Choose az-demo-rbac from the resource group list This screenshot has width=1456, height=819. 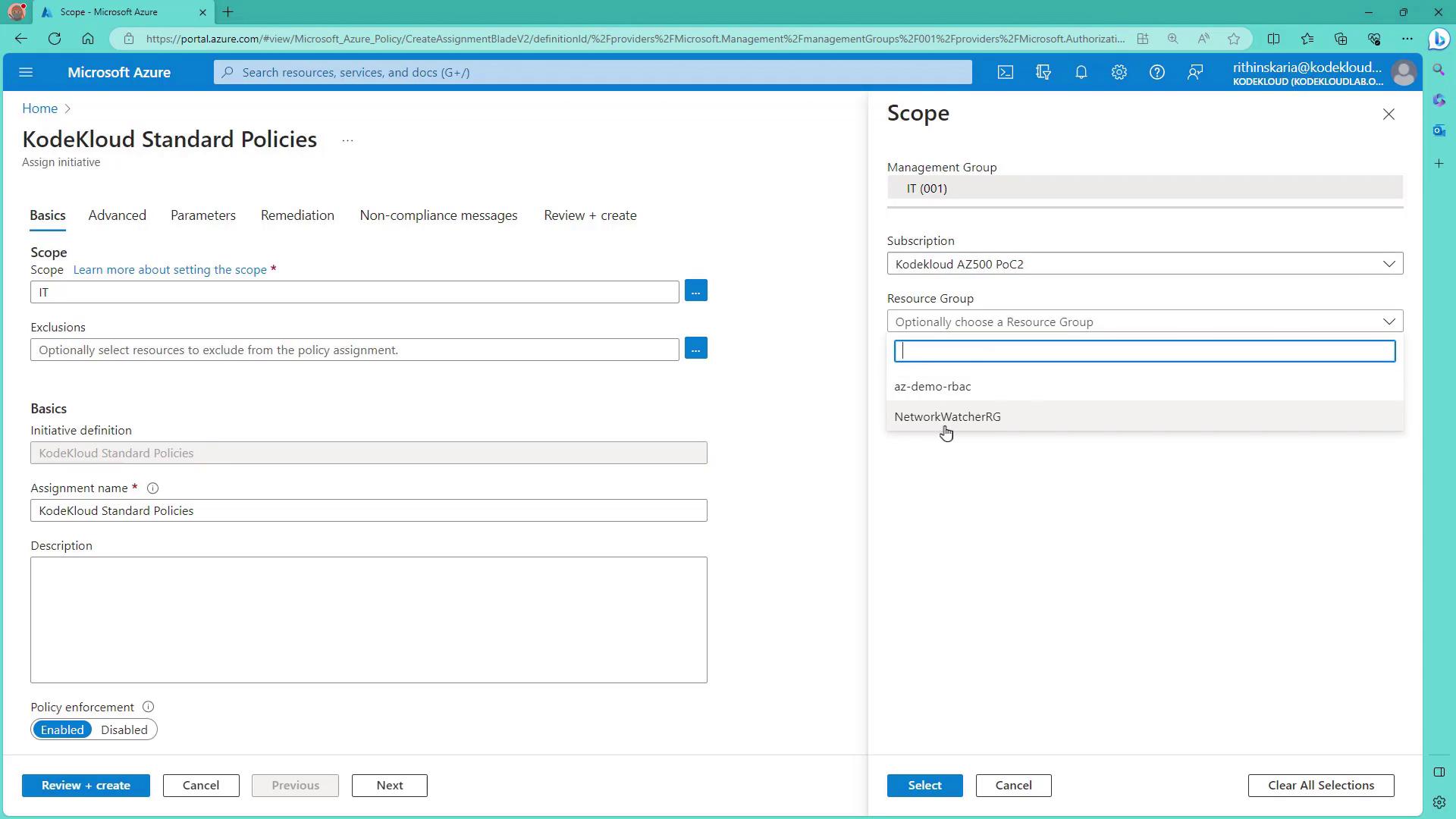click(932, 386)
